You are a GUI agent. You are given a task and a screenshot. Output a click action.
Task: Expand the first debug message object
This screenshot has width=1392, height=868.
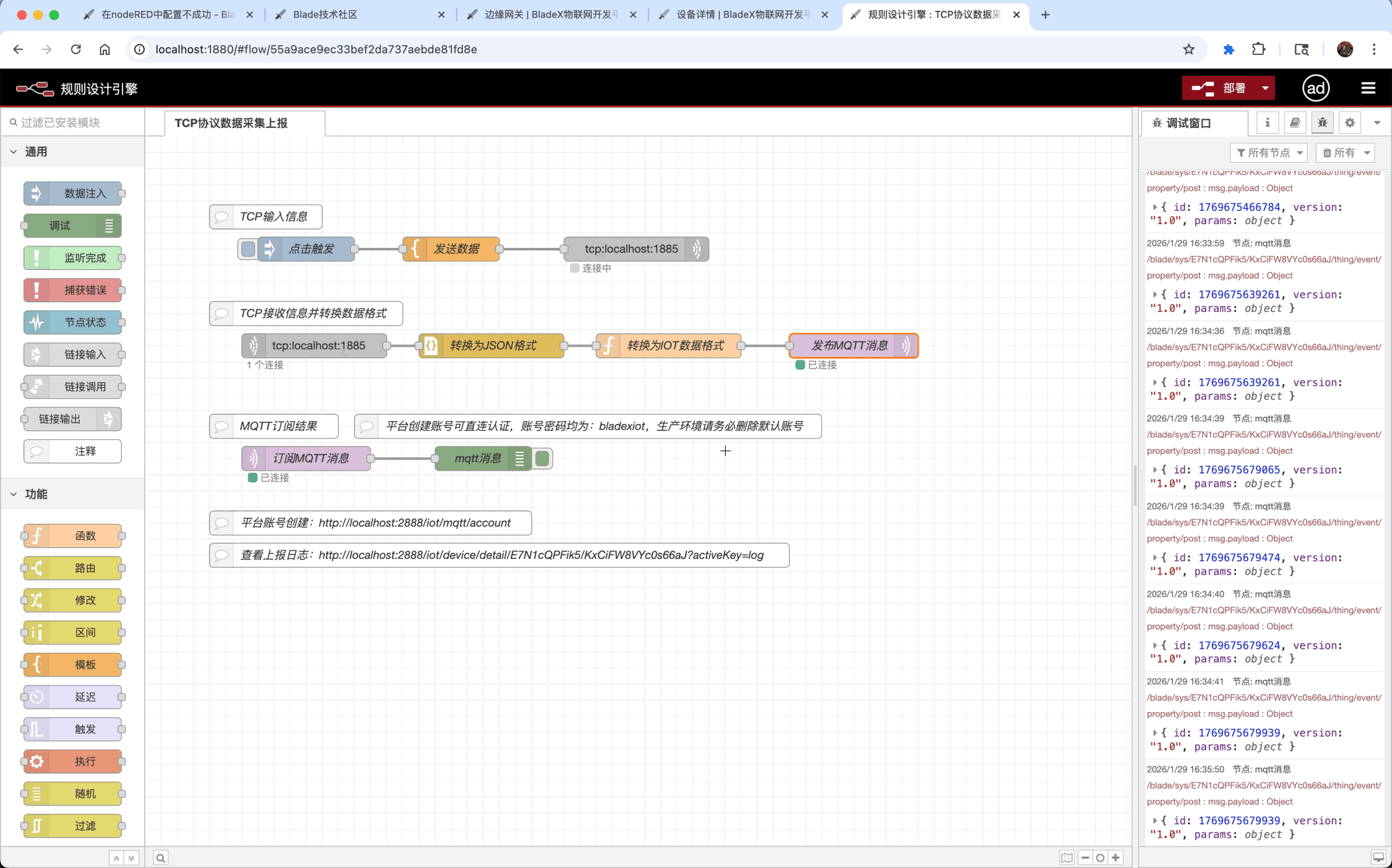[x=1155, y=207]
